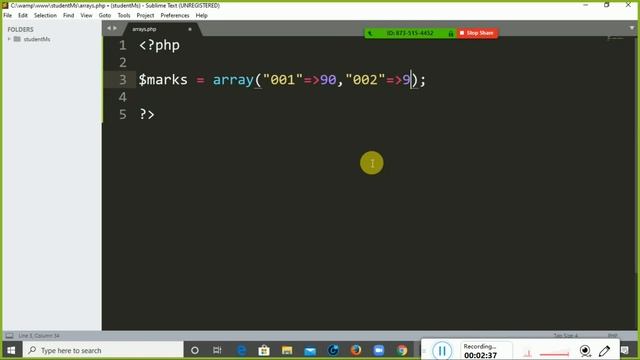Screen dimensions: 640x360
Task: Click line number 4 in the gutter
Action: [122, 97]
